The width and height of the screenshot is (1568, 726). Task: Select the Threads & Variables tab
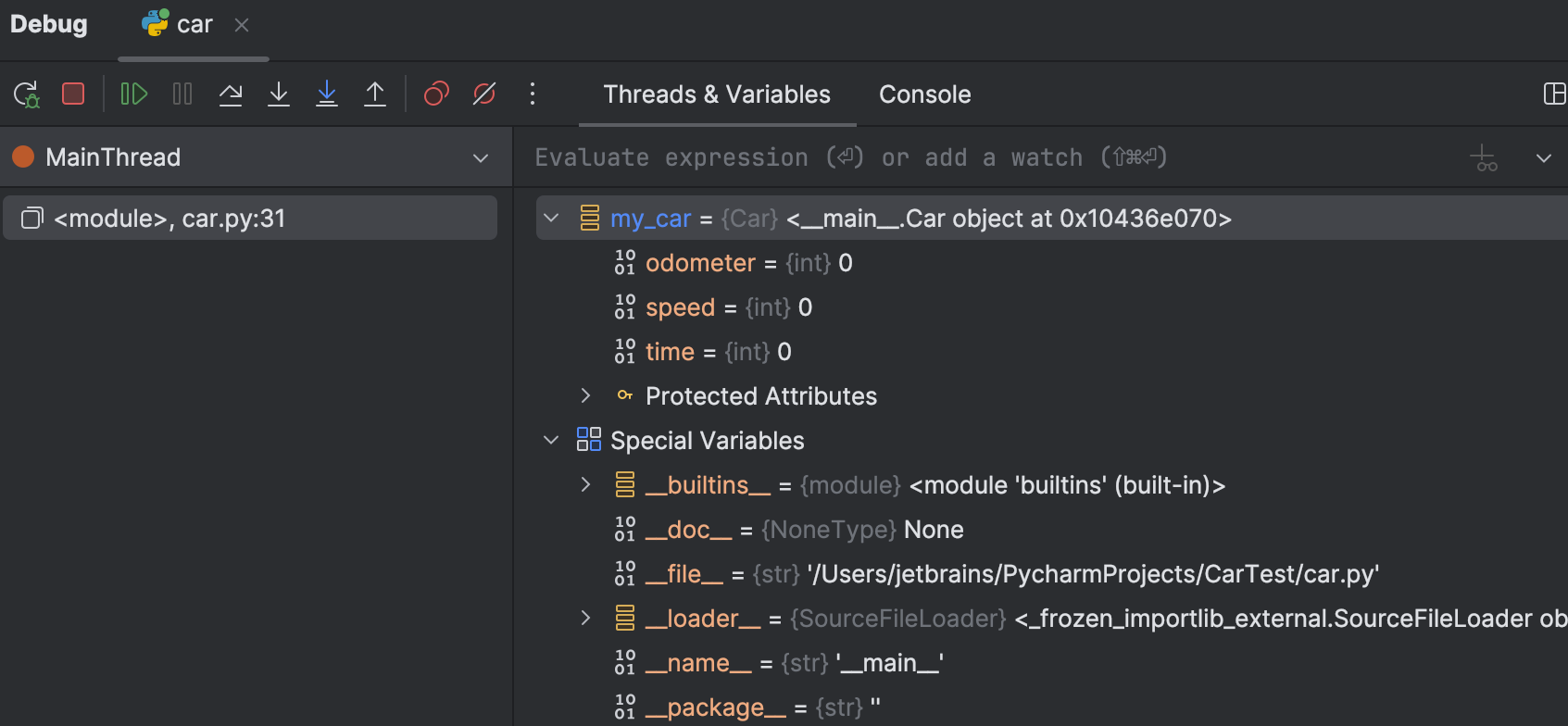(717, 94)
